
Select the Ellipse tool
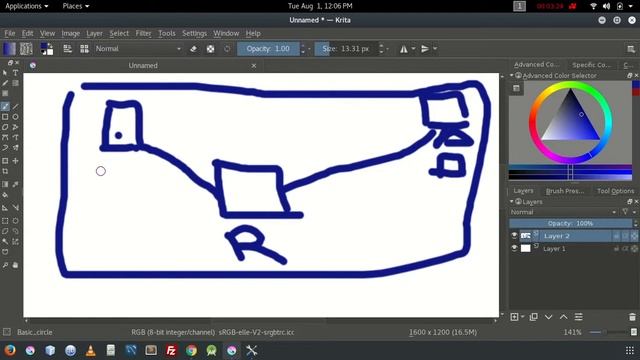pos(16,117)
